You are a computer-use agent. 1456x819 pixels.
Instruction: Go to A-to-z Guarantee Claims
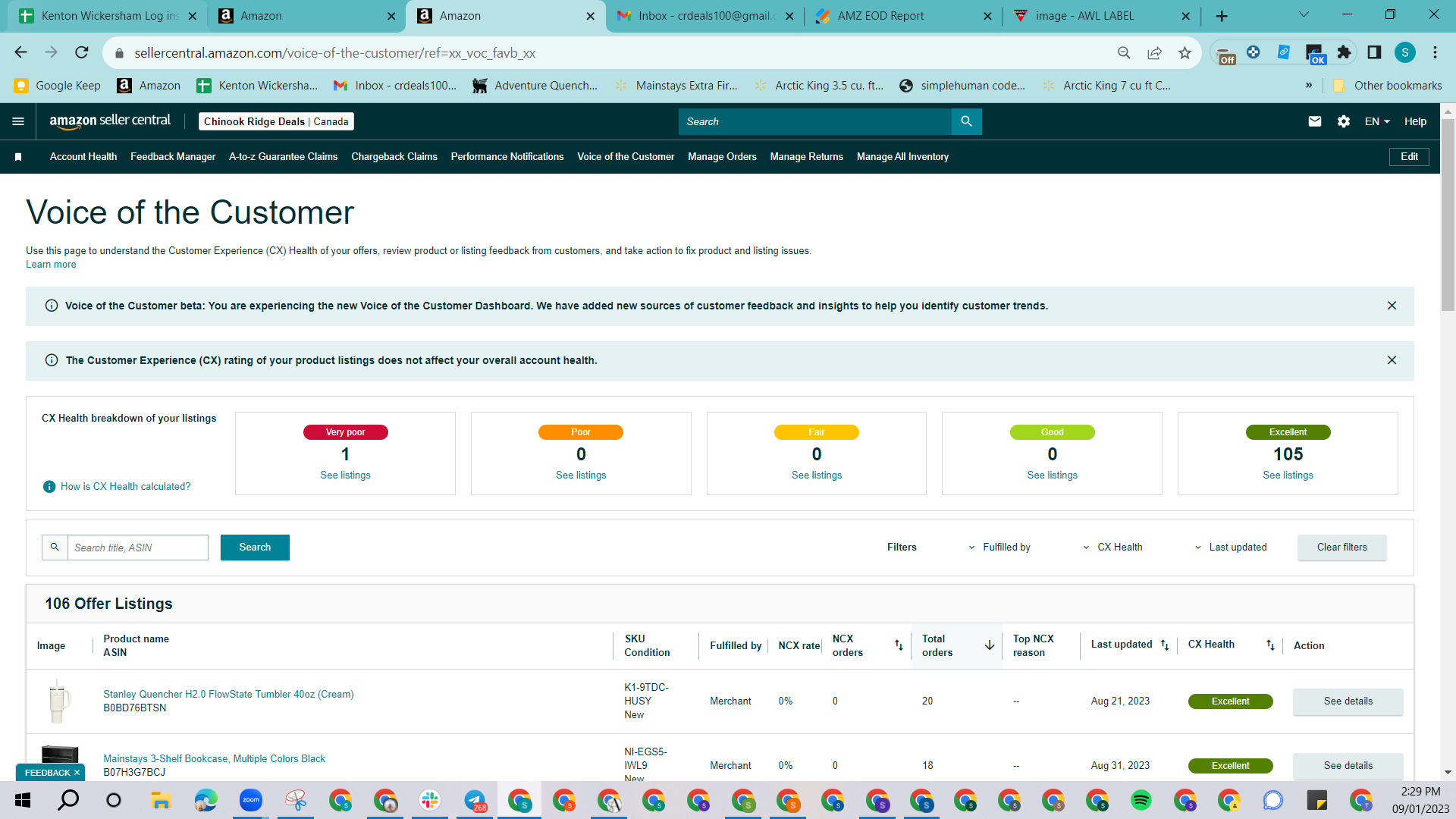[284, 157]
